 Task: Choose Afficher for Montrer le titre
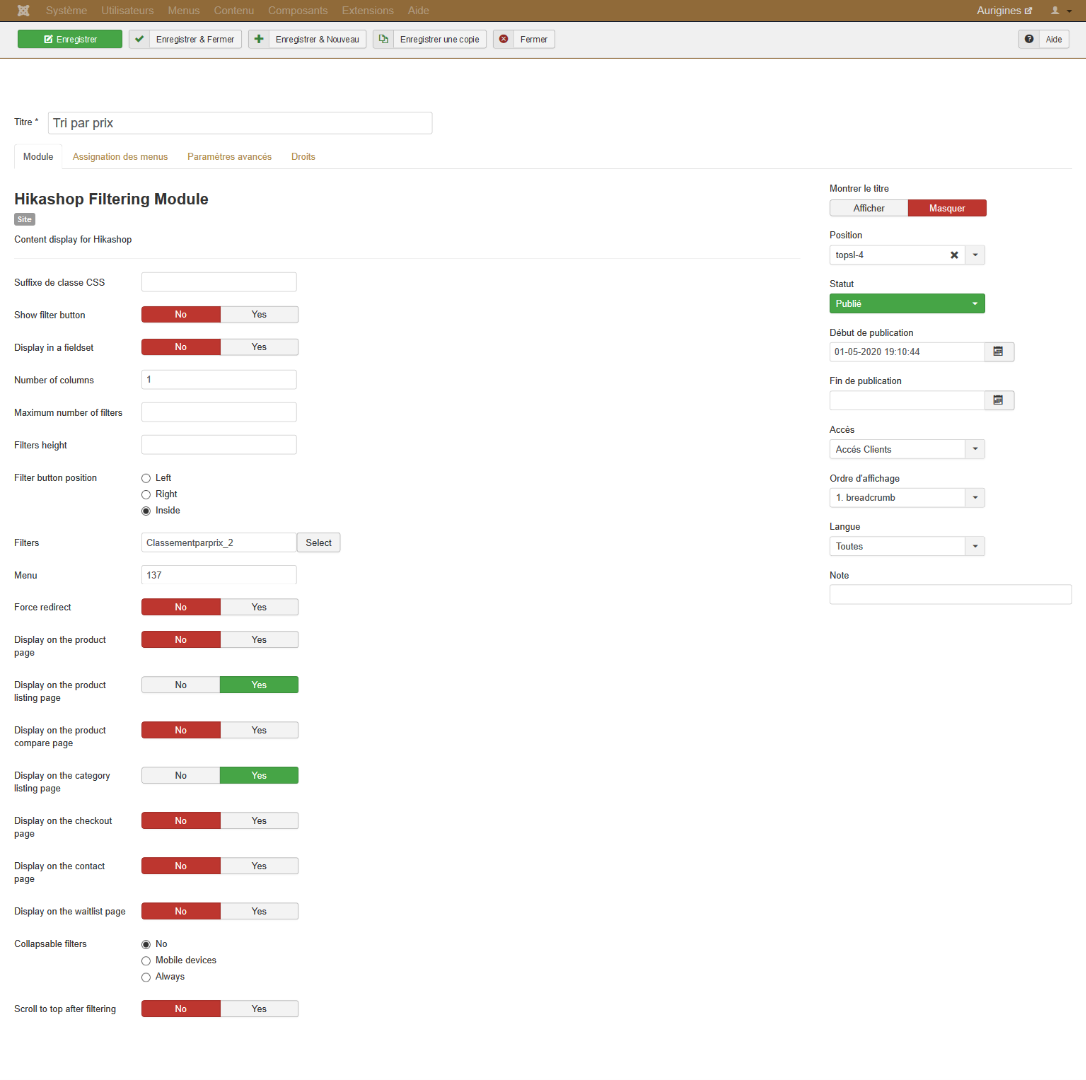coord(869,208)
